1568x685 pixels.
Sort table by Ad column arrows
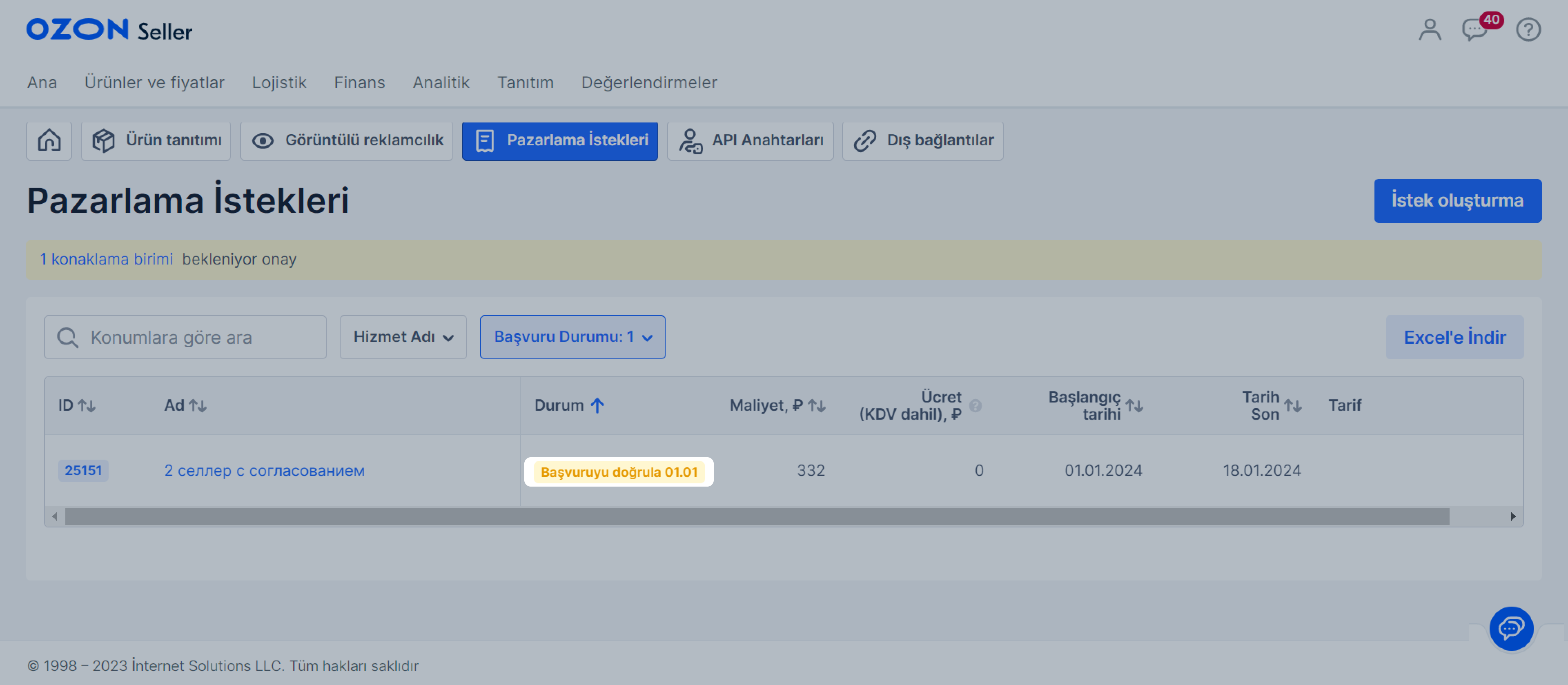pyautogui.click(x=198, y=405)
